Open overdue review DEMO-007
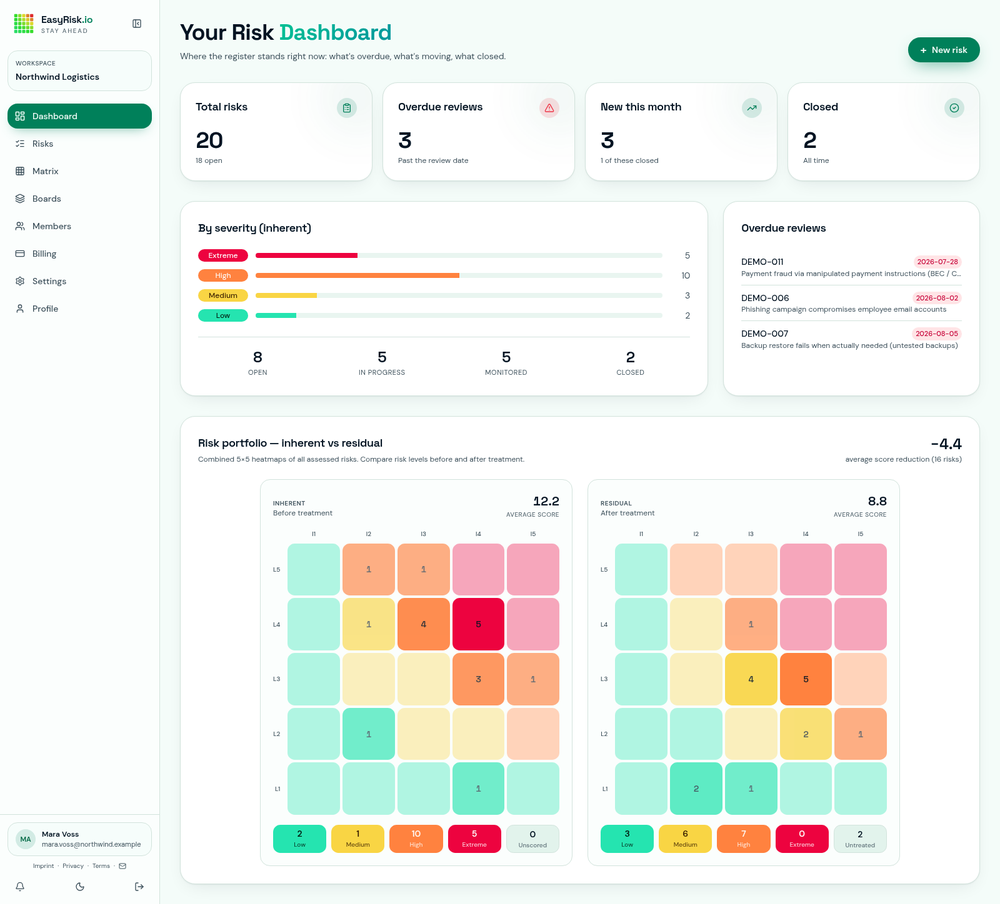This screenshot has height=904, width=1000. click(851, 339)
